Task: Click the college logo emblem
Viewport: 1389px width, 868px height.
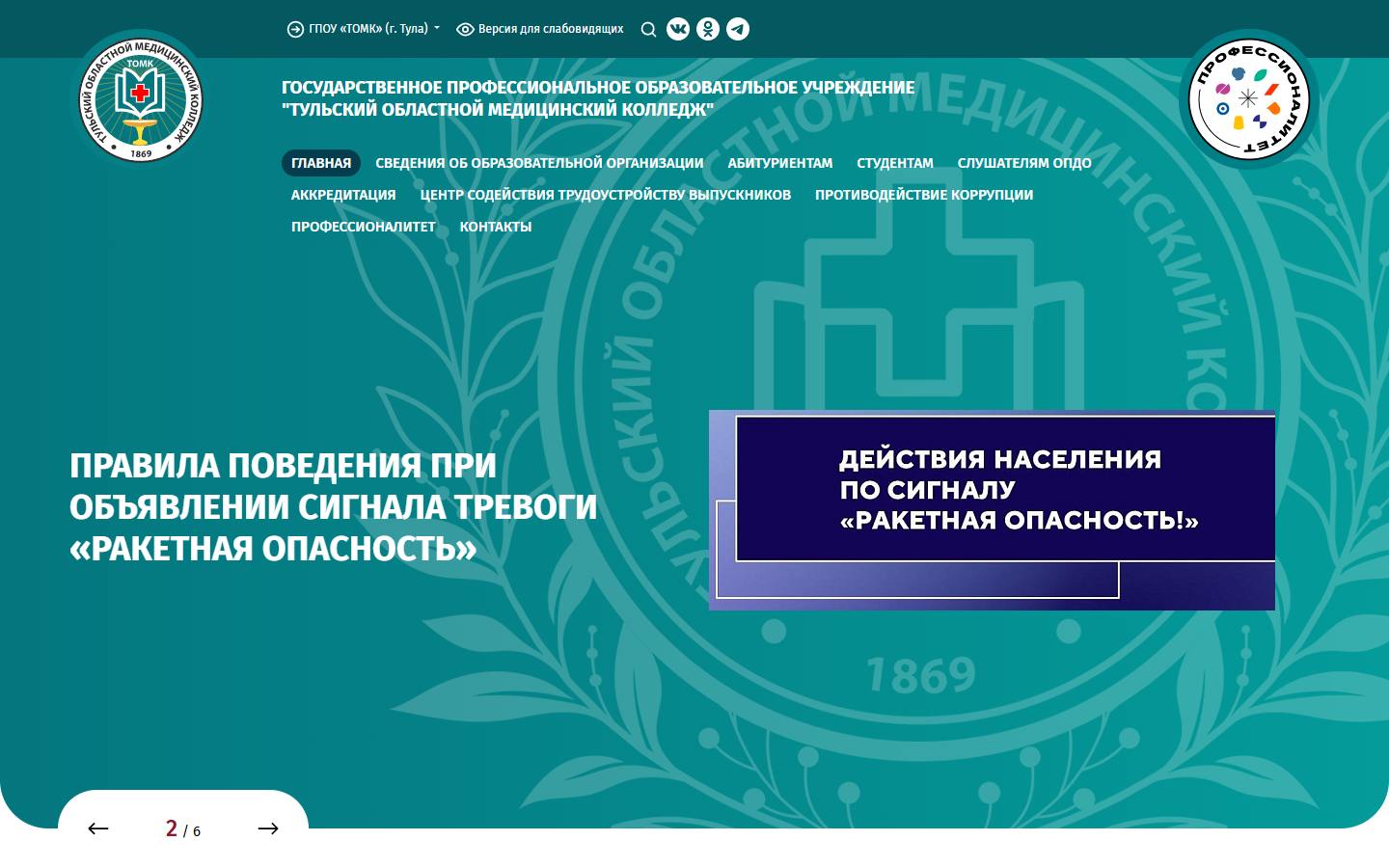Action: [x=141, y=100]
